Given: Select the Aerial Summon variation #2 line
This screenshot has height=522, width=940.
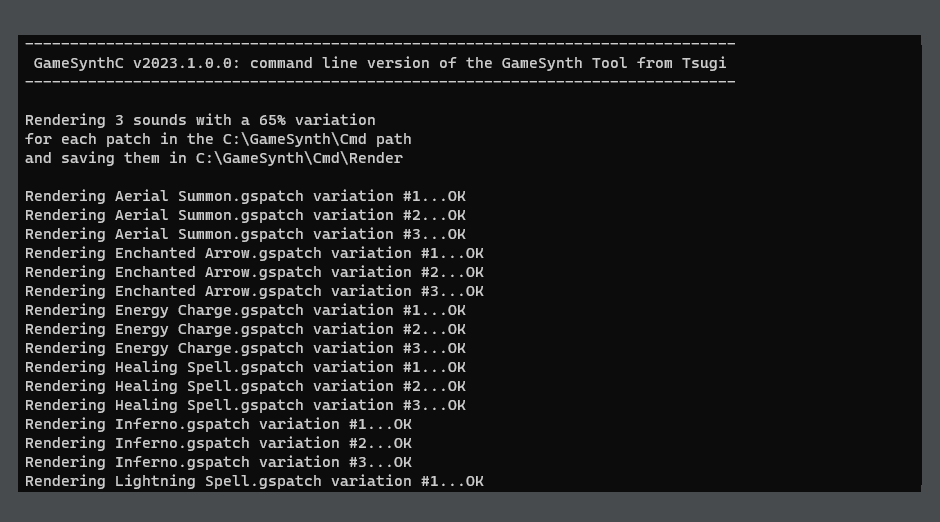Looking at the screenshot, I should [245, 215].
